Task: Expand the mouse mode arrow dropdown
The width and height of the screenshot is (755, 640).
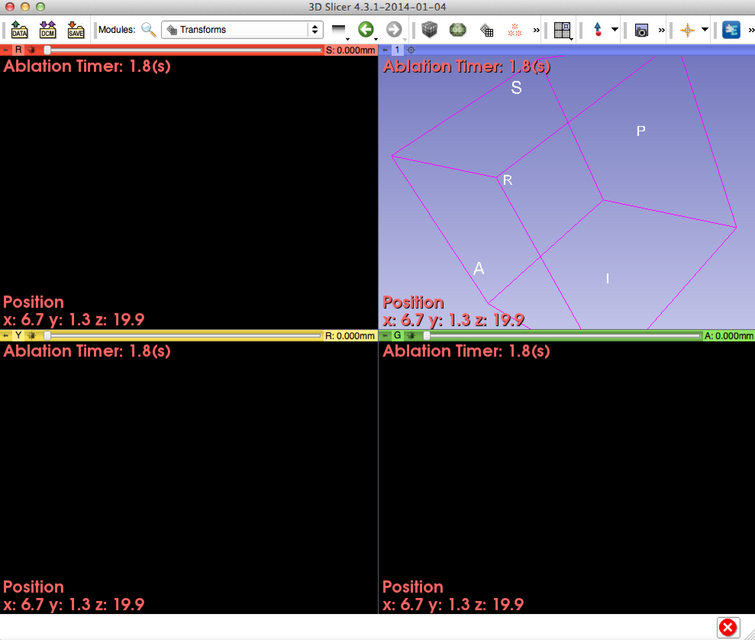Action: pyautogui.click(x=614, y=30)
